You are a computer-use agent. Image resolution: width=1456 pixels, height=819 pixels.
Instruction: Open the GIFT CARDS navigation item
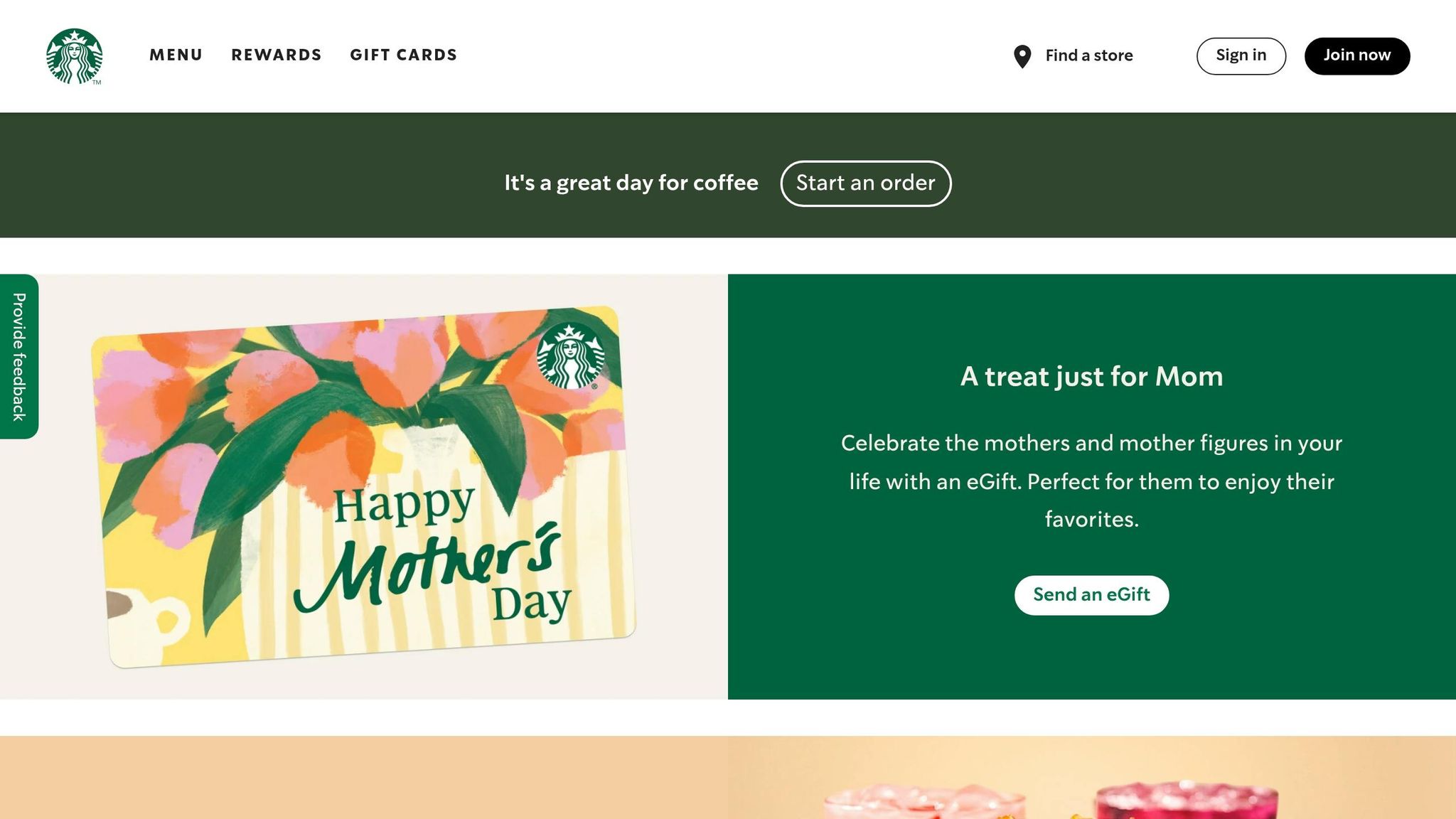pyautogui.click(x=404, y=55)
